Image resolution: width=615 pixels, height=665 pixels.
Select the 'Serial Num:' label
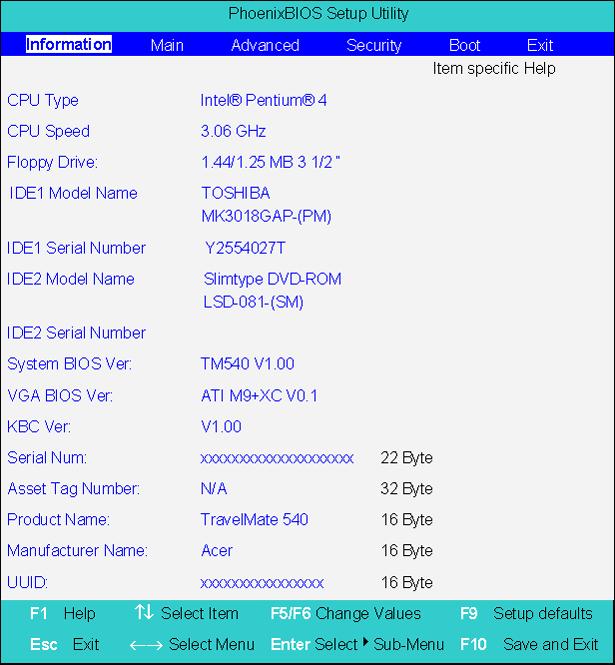pos(47,457)
